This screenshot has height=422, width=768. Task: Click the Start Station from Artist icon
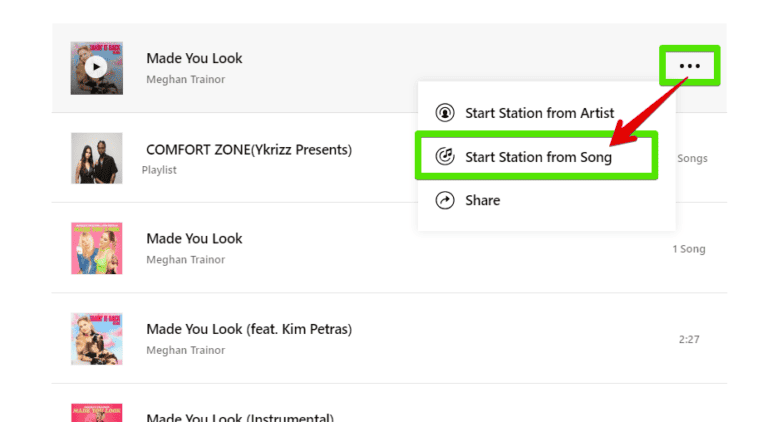445,113
